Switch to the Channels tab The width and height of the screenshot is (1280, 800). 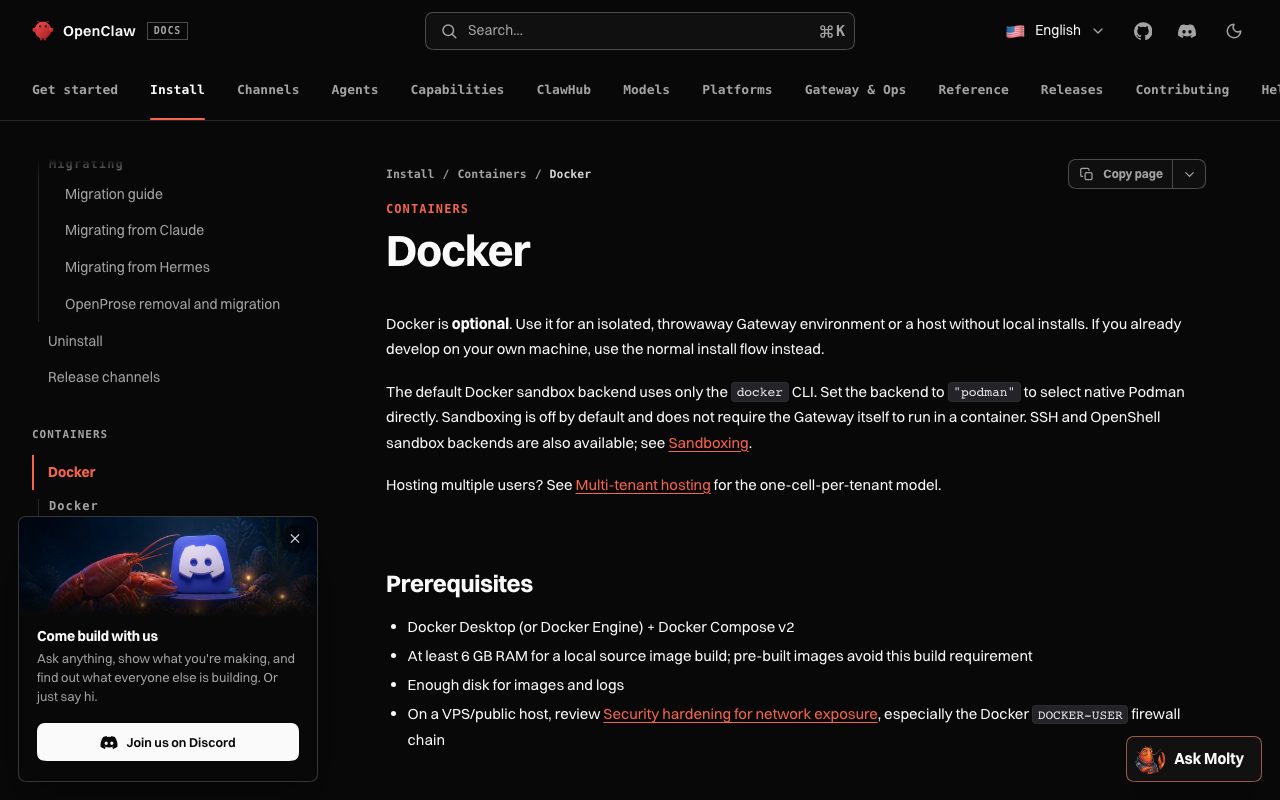tap(268, 89)
